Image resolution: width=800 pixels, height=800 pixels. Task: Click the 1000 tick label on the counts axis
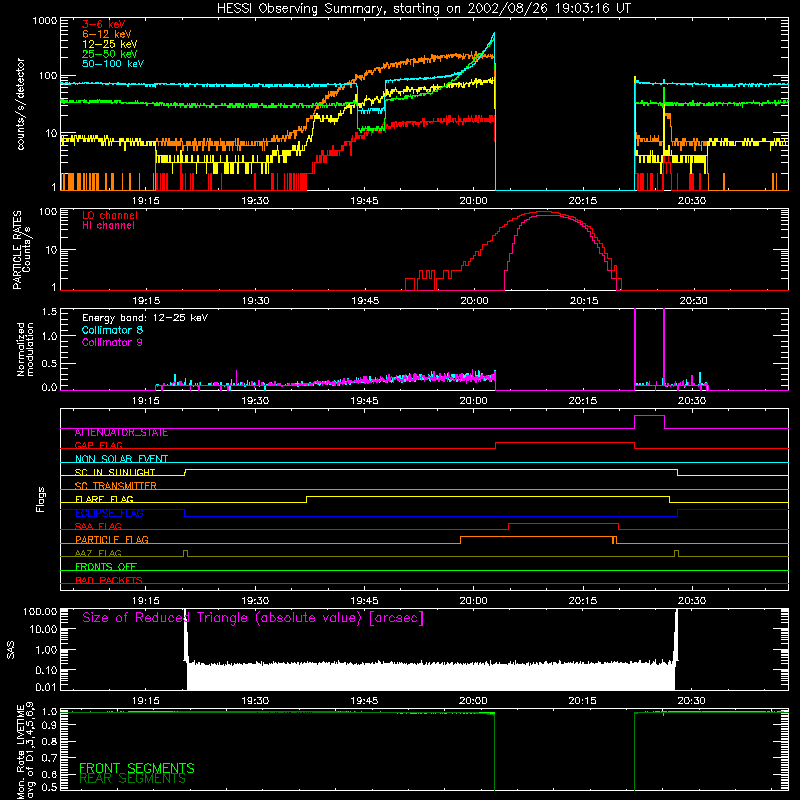(x=44, y=21)
